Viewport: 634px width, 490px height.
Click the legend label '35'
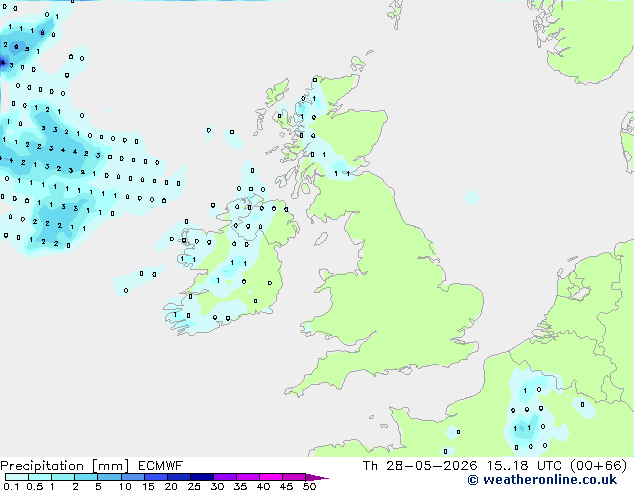(x=240, y=486)
